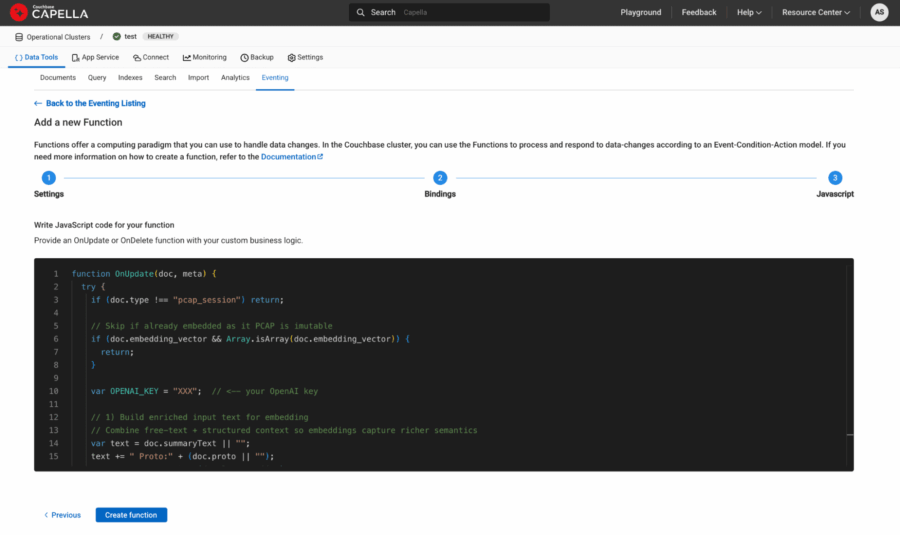Click the HEALTHY status badge
900x535 pixels.
click(x=160, y=36)
